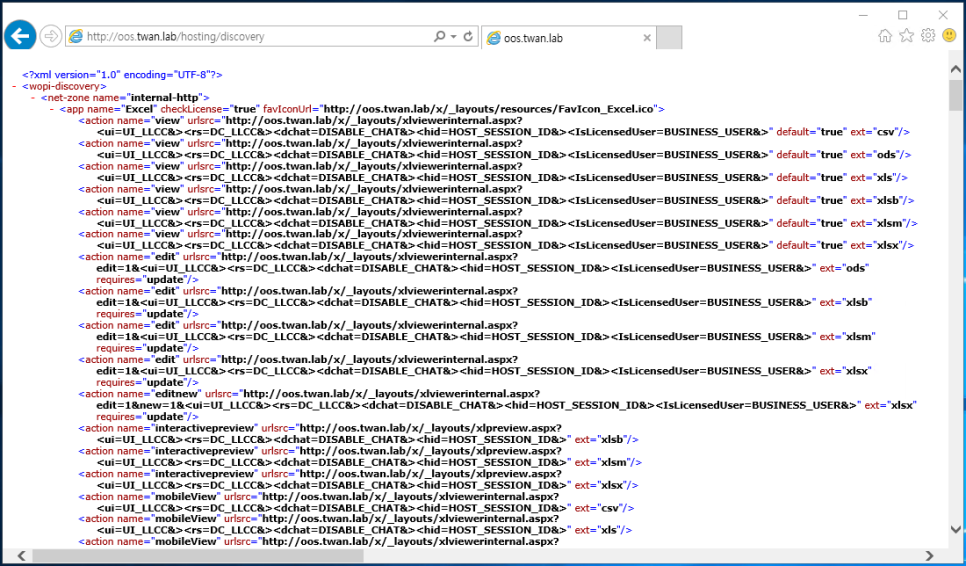Viewport: 966px width, 566px height.
Task: Select the oos.twan.lab tab
Action: pyautogui.click(x=569, y=38)
